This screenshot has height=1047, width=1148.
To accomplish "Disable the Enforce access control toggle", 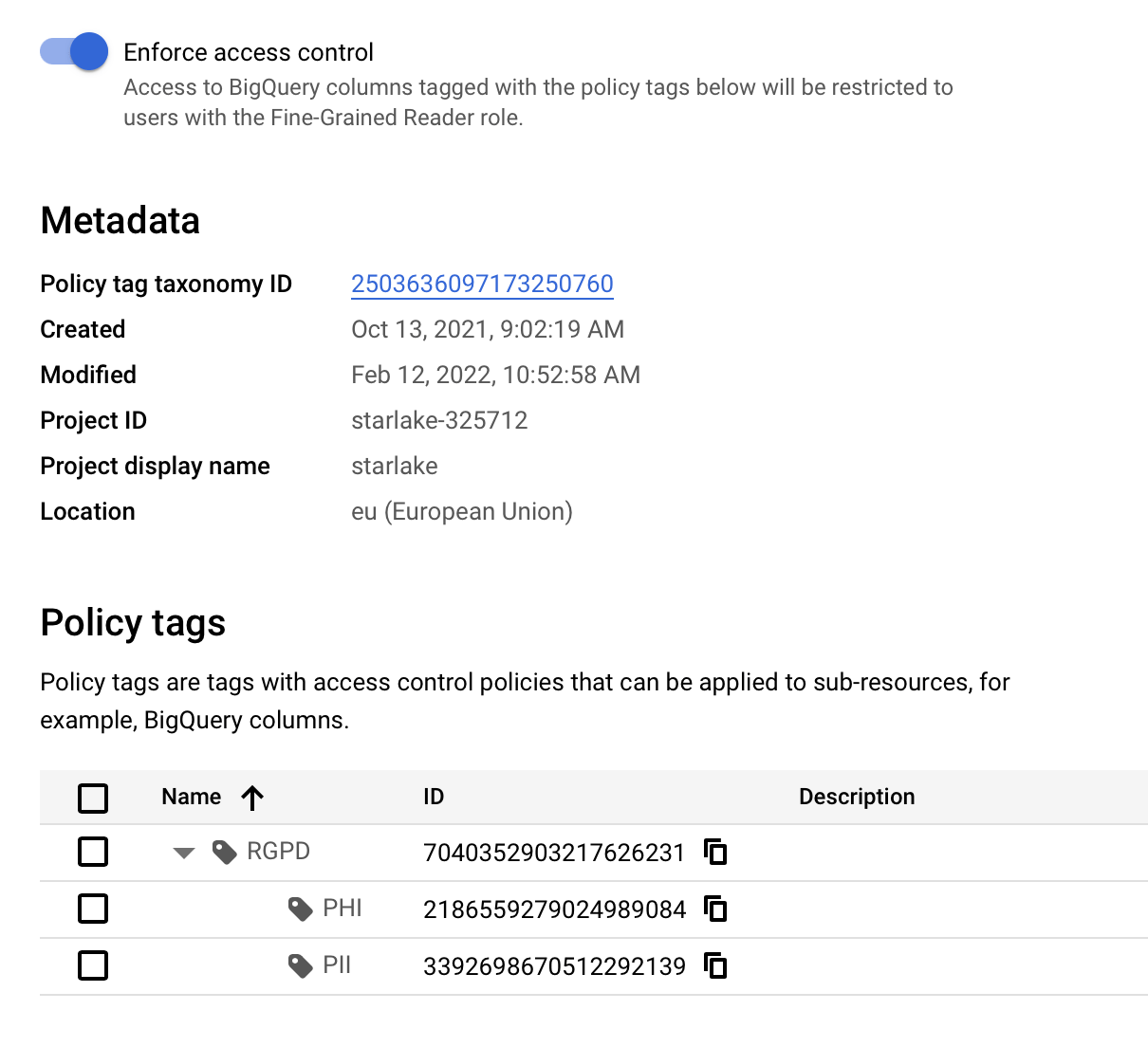I will pos(73,52).
